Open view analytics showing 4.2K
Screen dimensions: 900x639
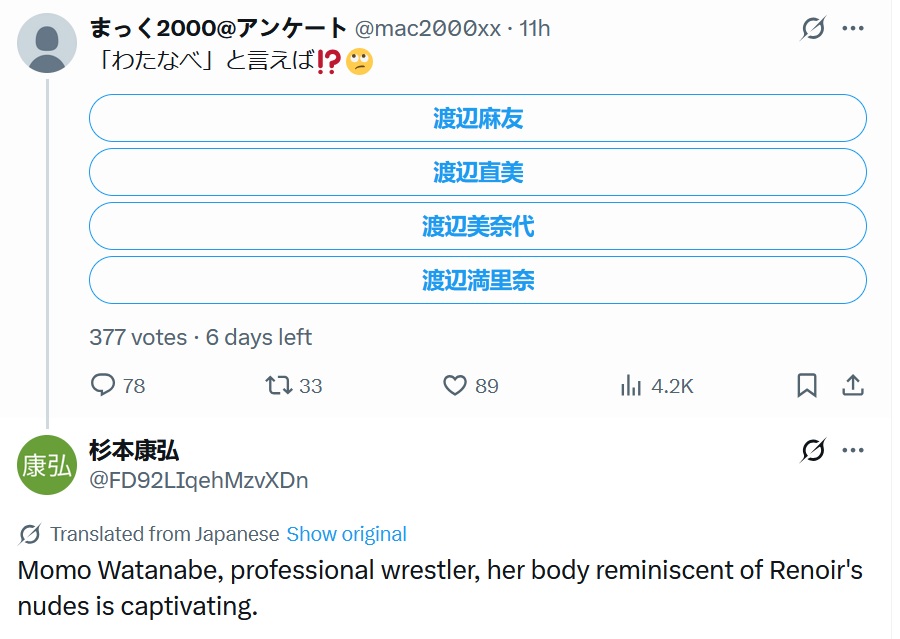pyautogui.click(x=631, y=385)
